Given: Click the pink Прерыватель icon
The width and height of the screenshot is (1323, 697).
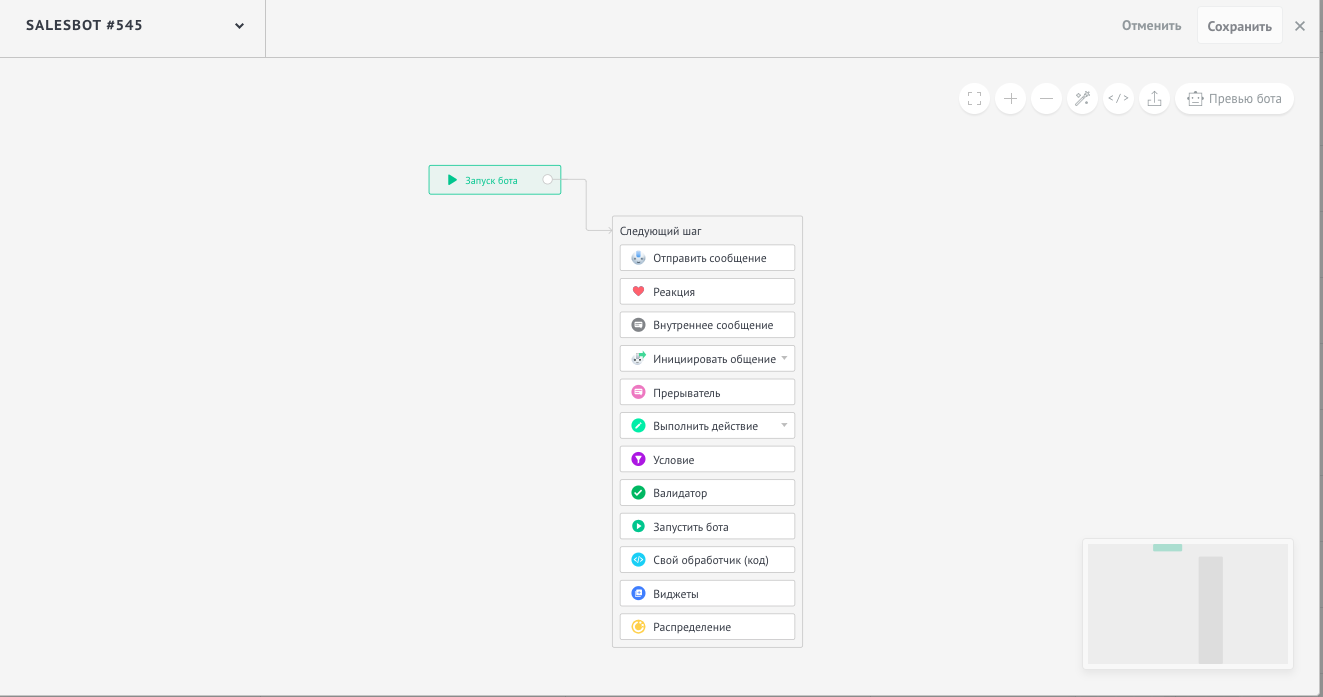Looking at the screenshot, I should click(x=638, y=393).
